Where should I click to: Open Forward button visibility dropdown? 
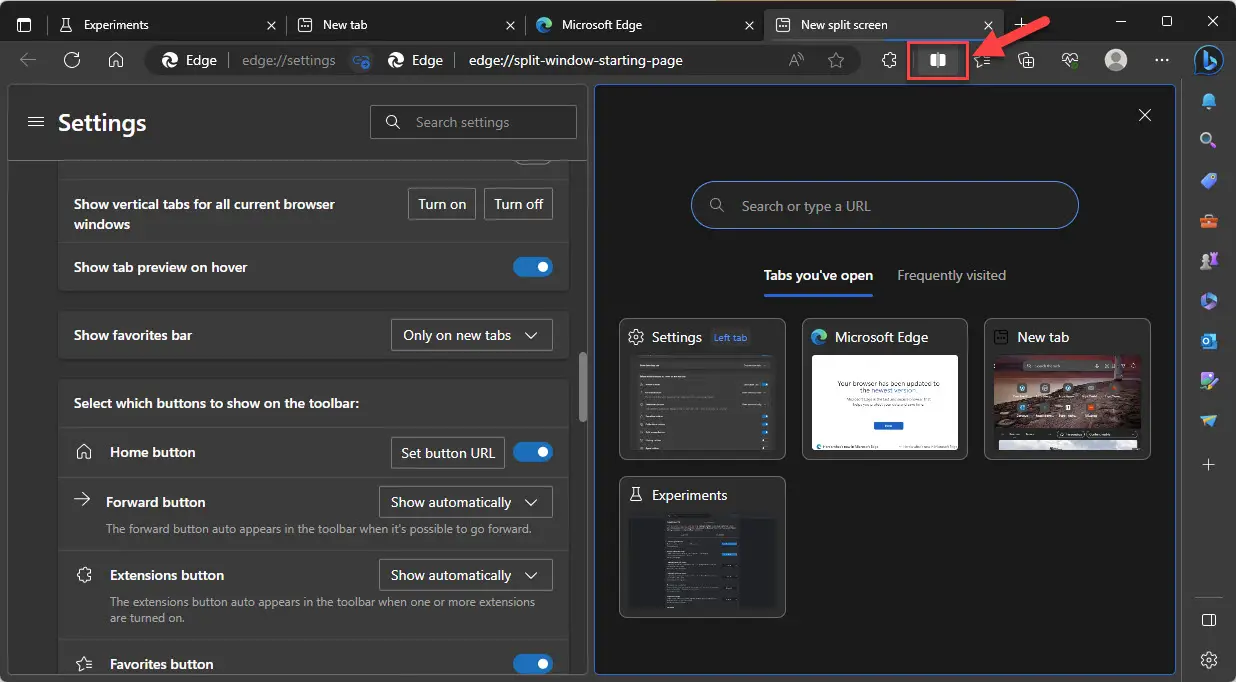(466, 502)
